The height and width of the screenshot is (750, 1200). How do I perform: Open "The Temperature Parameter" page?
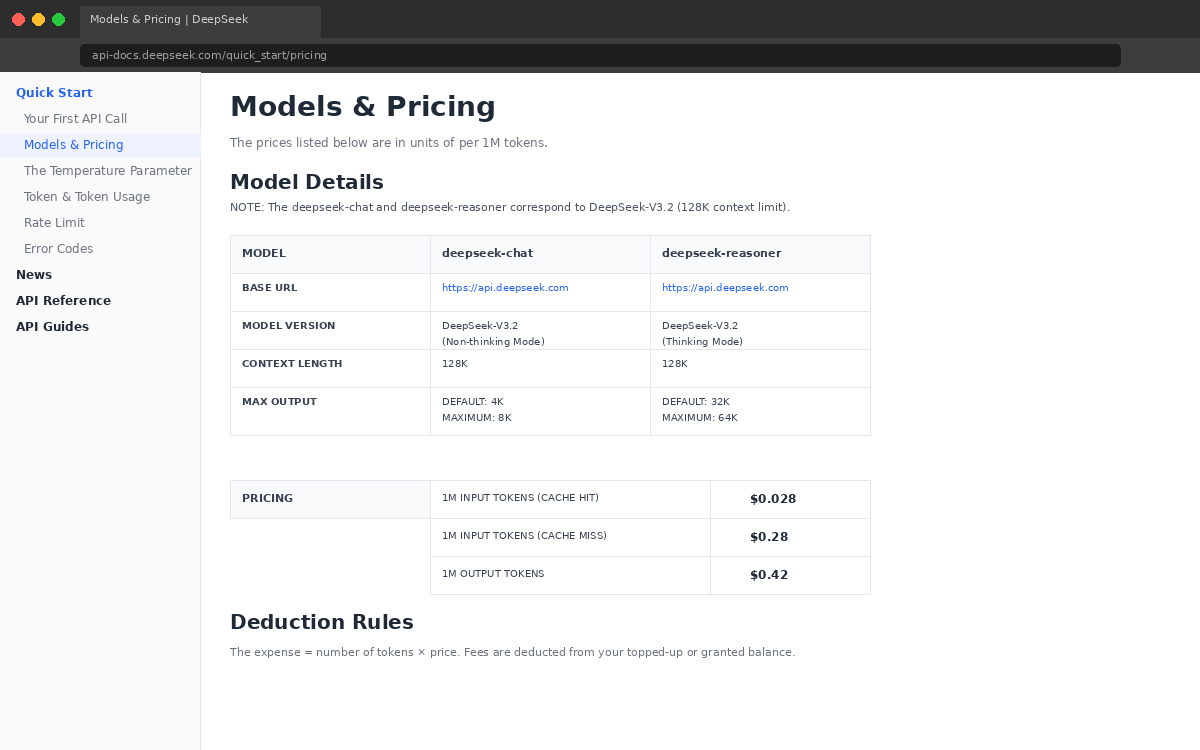point(107,170)
